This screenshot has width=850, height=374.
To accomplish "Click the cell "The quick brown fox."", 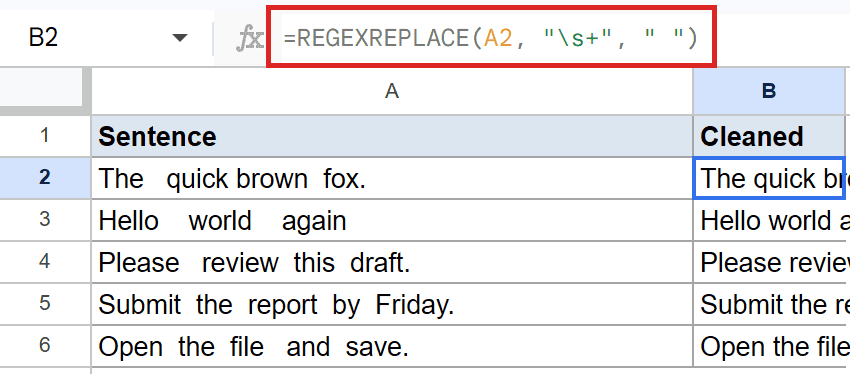I will pos(392,178).
